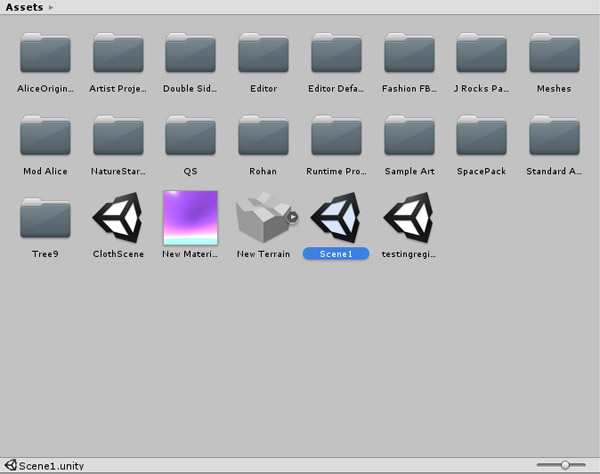Image resolution: width=600 pixels, height=474 pixels.
Task: Click the Unity icon beside Scene1.unity
Action: (11, 465)
